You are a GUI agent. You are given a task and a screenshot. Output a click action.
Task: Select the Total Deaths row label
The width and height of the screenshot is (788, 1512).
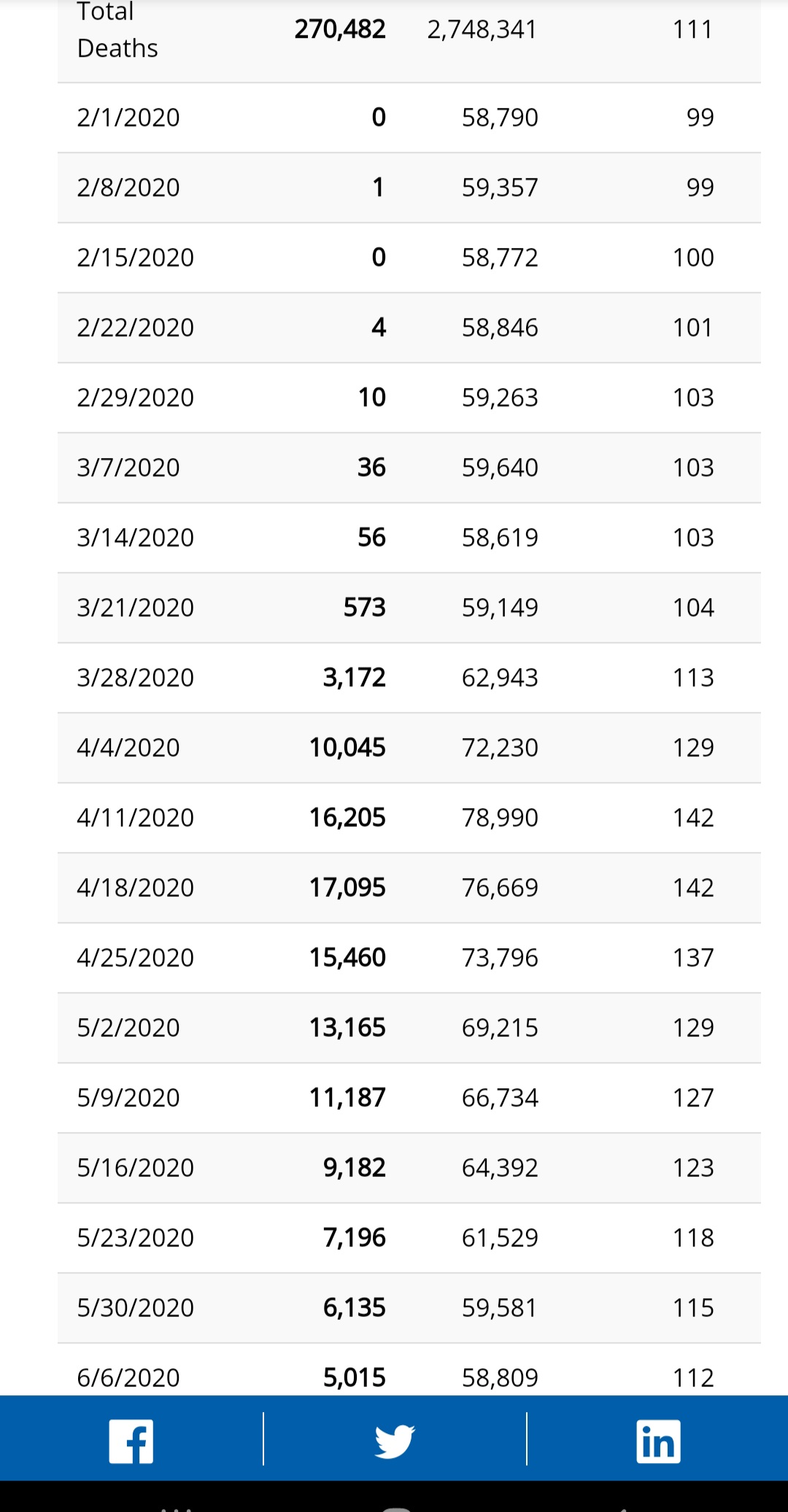click(x=117, y=30)
